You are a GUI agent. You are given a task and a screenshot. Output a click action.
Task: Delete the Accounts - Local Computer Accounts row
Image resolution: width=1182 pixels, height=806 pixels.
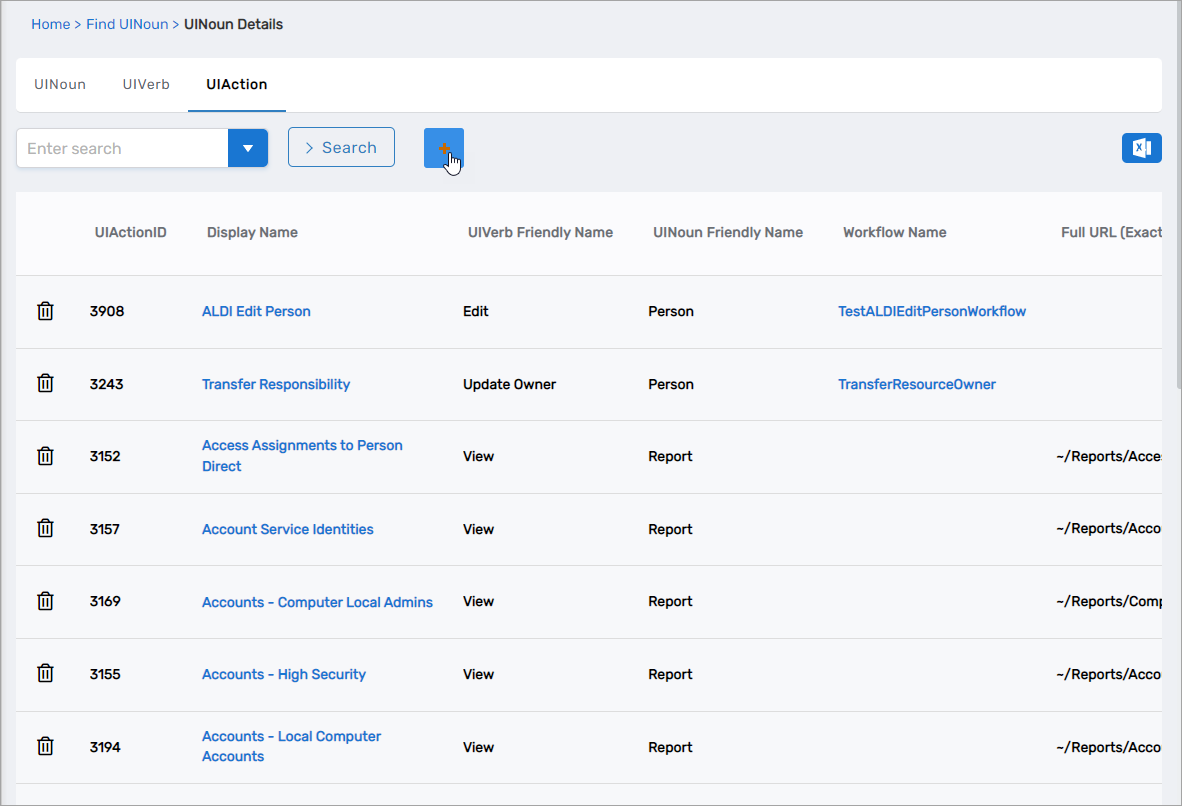pos(45,746)
